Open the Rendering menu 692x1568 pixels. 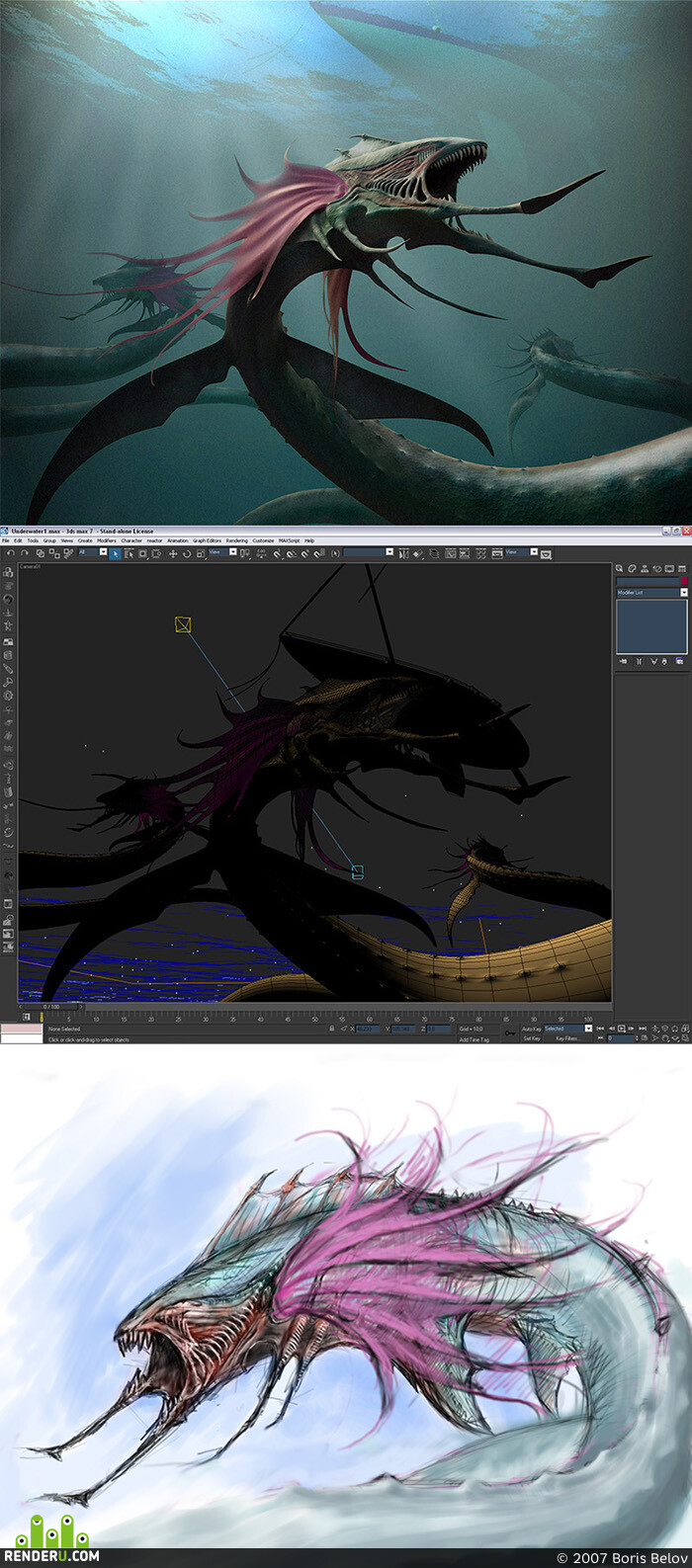coord(237,540)
